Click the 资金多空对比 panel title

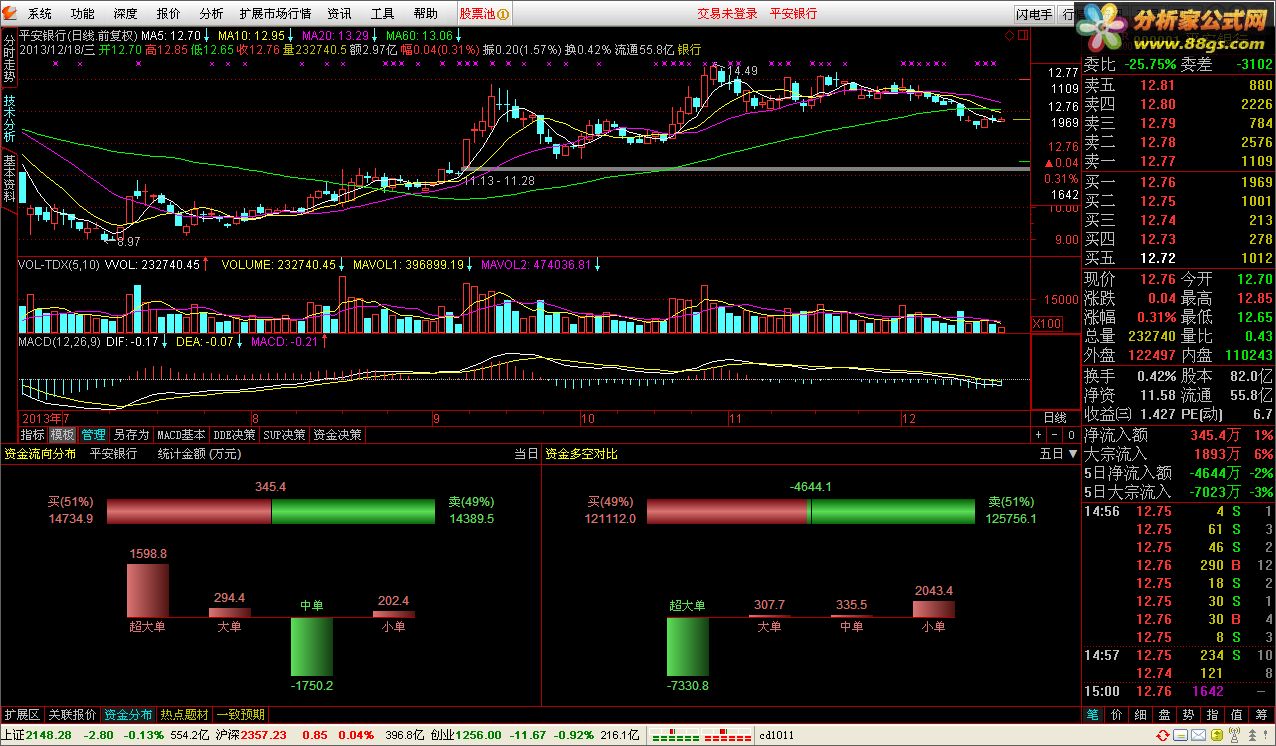pos(581,454)
